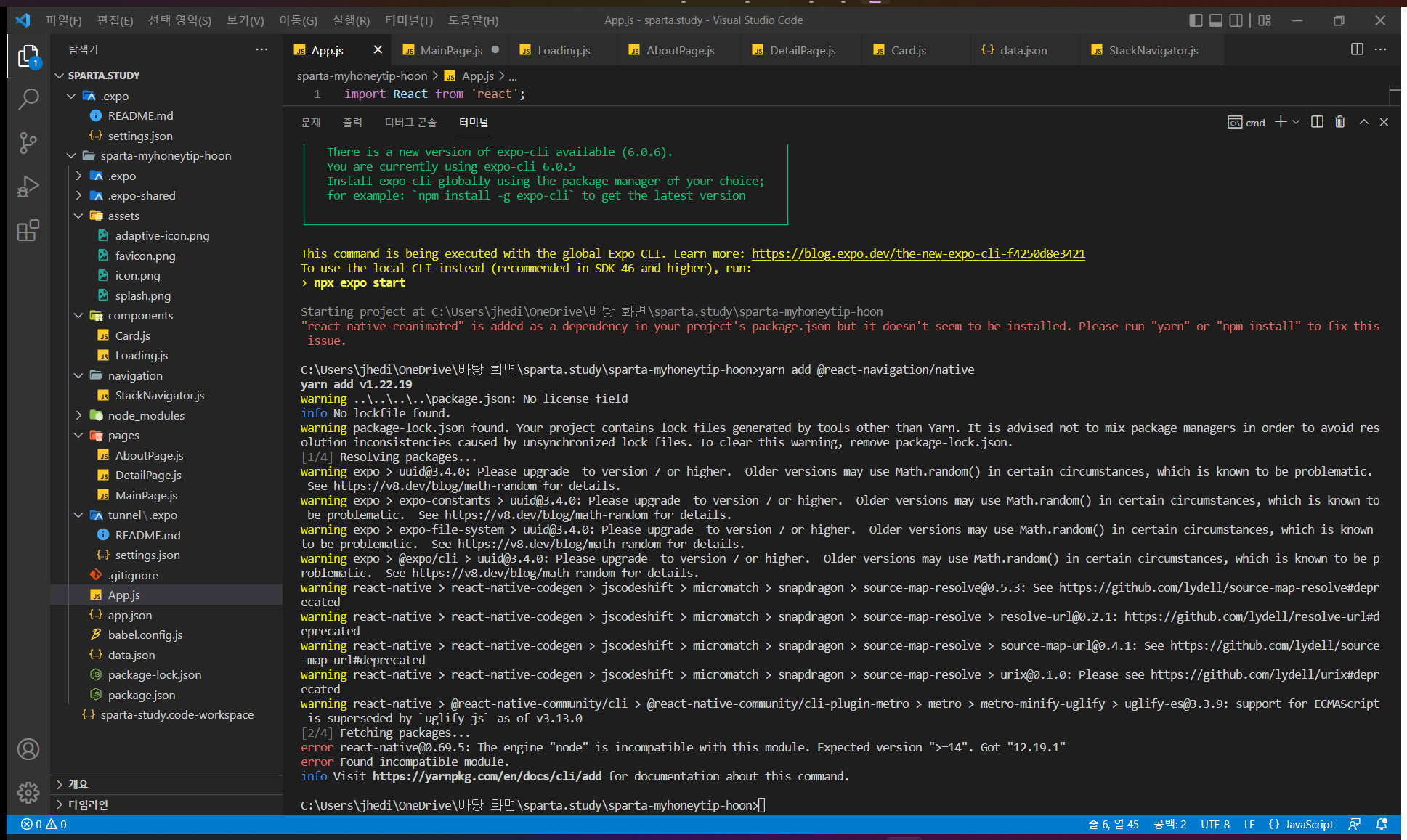This screenshot has width=1407, height=840.
Task: Open launch profile dropdown next to plus
Action: click(1296, 122)
